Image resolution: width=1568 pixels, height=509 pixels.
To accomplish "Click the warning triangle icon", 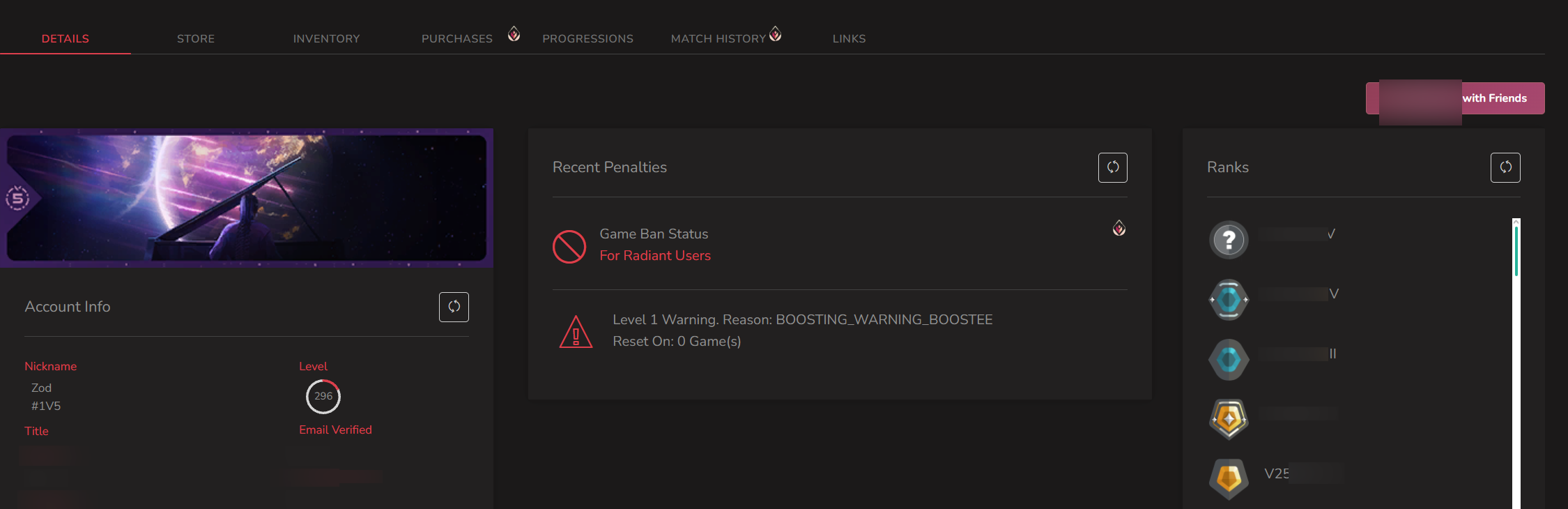I will (x=576, y=332).
